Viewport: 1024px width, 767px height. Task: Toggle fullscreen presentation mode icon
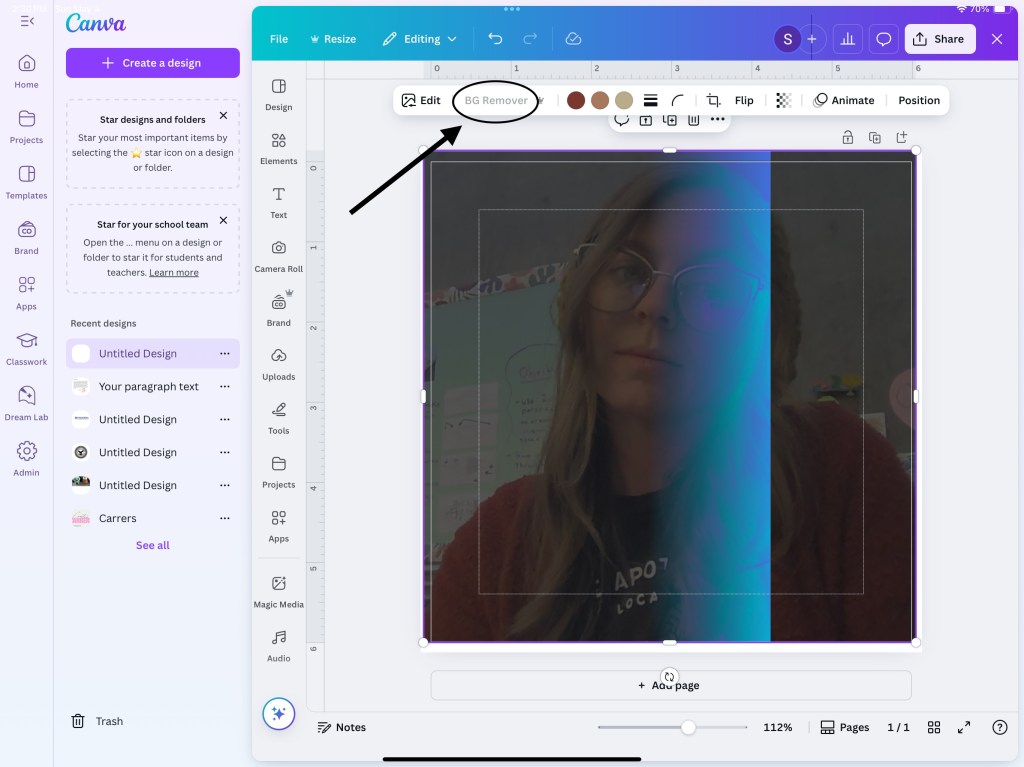click(964, 727)
